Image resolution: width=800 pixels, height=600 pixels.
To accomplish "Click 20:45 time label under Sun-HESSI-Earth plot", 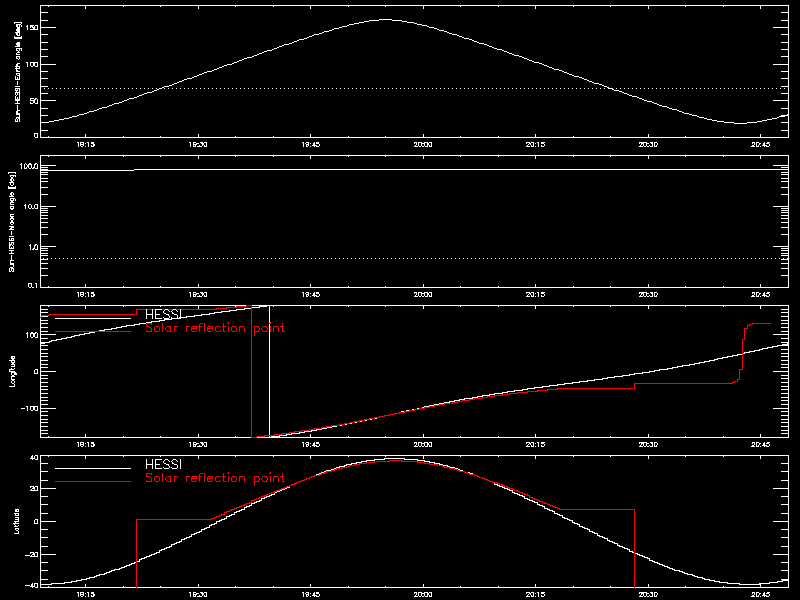I will [761, 144].
